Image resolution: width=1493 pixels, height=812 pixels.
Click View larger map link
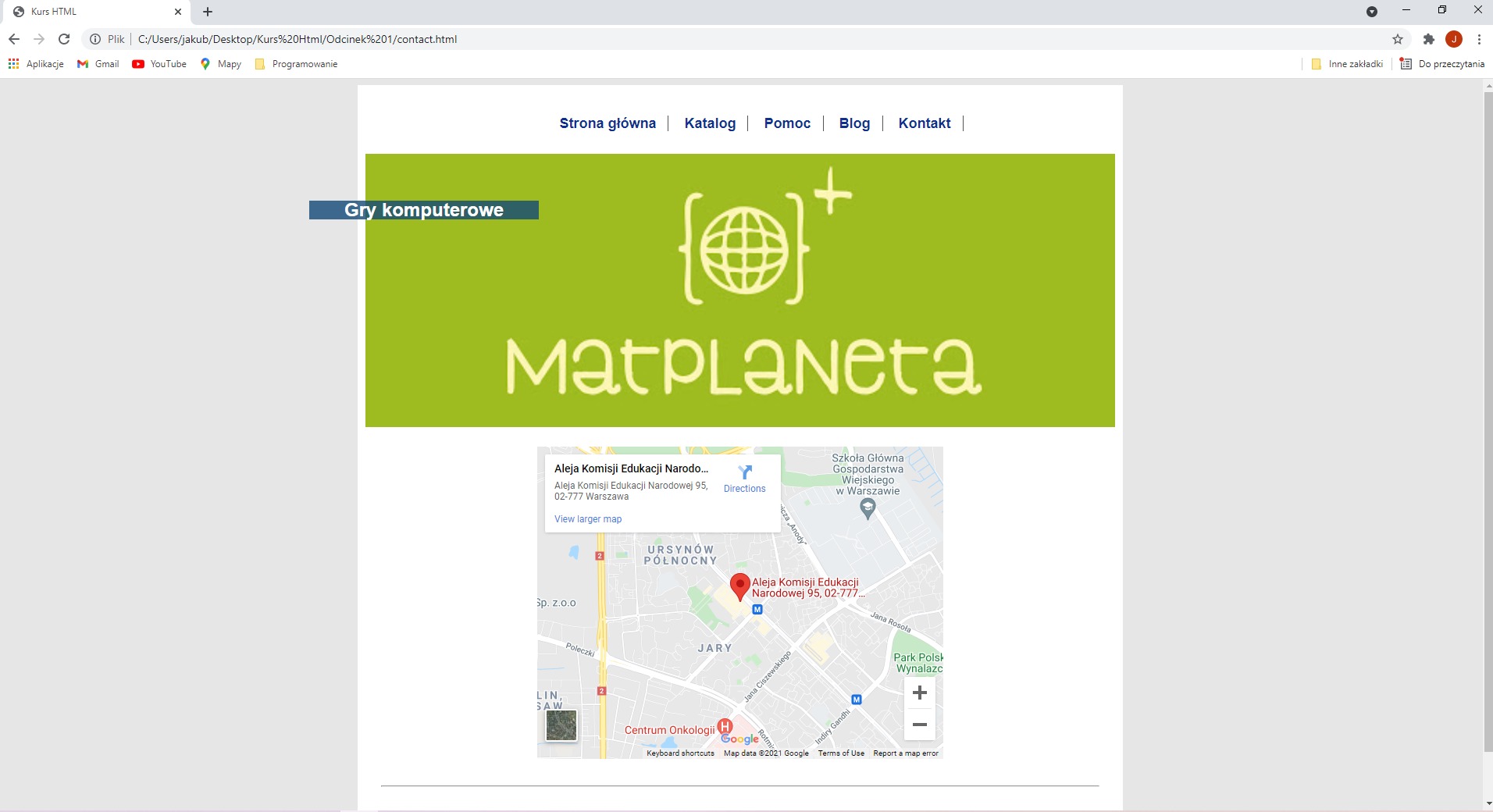click(x=588, y=519)
